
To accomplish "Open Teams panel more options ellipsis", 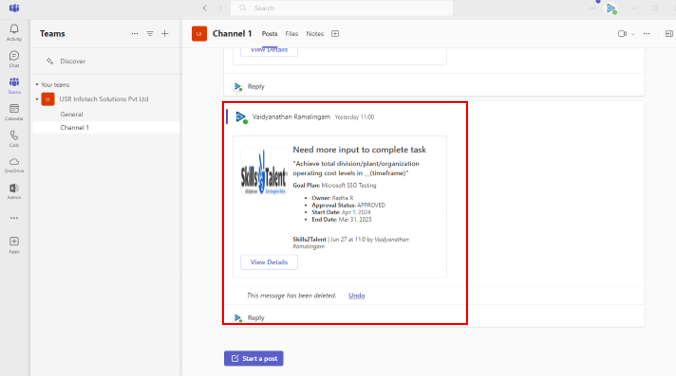I will 135,34.
